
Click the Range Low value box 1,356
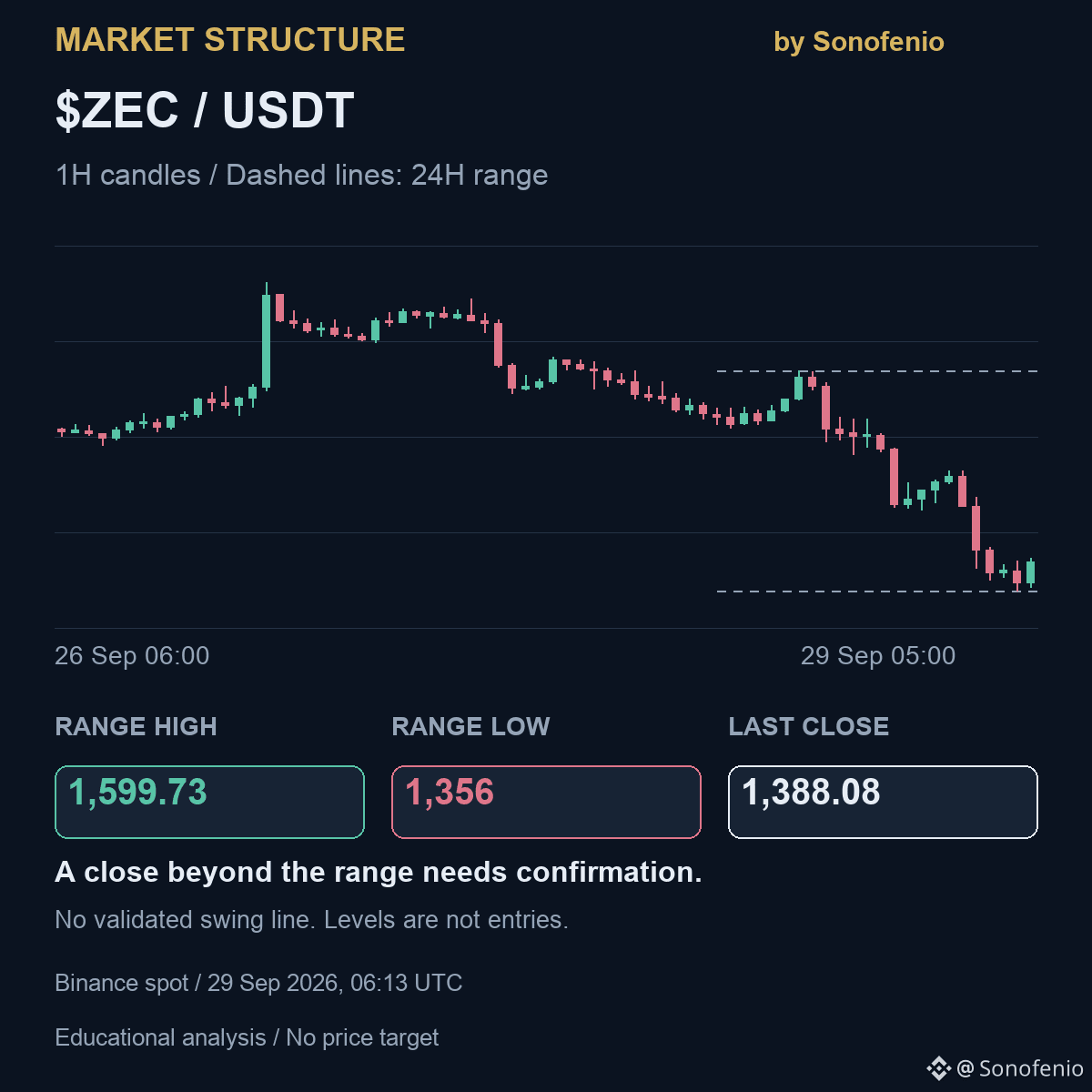pos(546,802)
